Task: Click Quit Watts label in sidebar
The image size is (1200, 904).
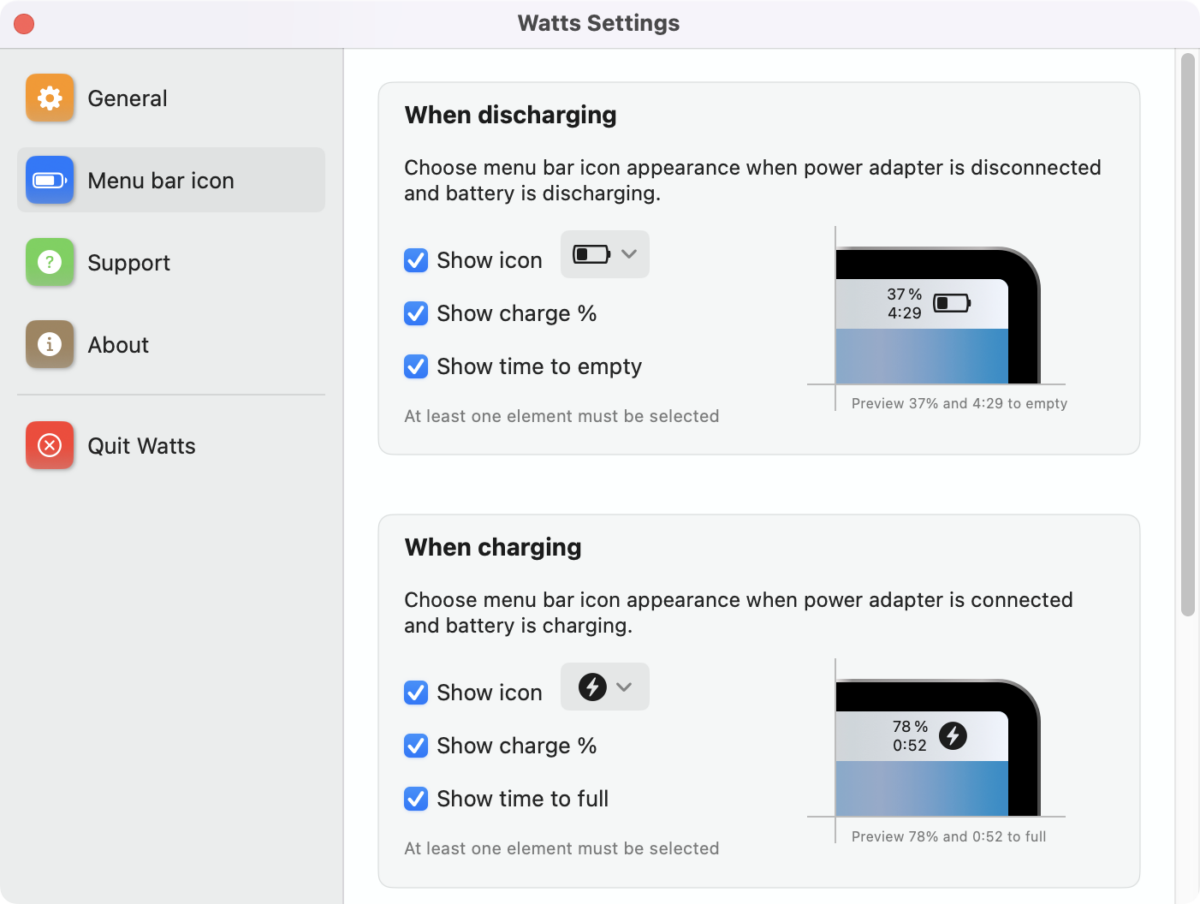Action: coord(142,446)
